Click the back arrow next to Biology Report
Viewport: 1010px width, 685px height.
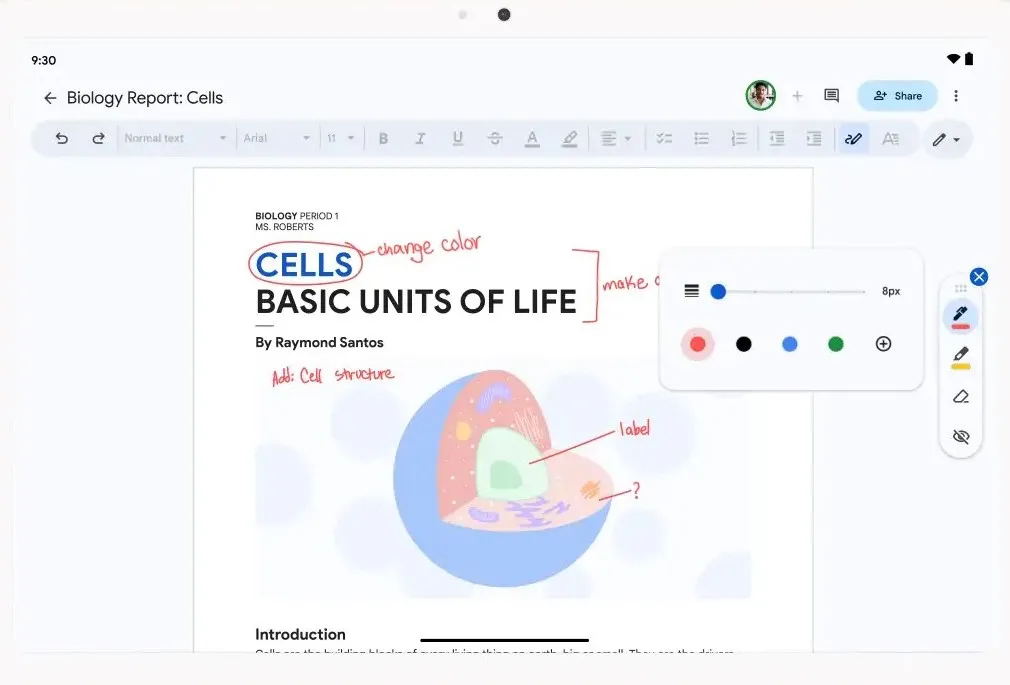[x=49, y=97]
